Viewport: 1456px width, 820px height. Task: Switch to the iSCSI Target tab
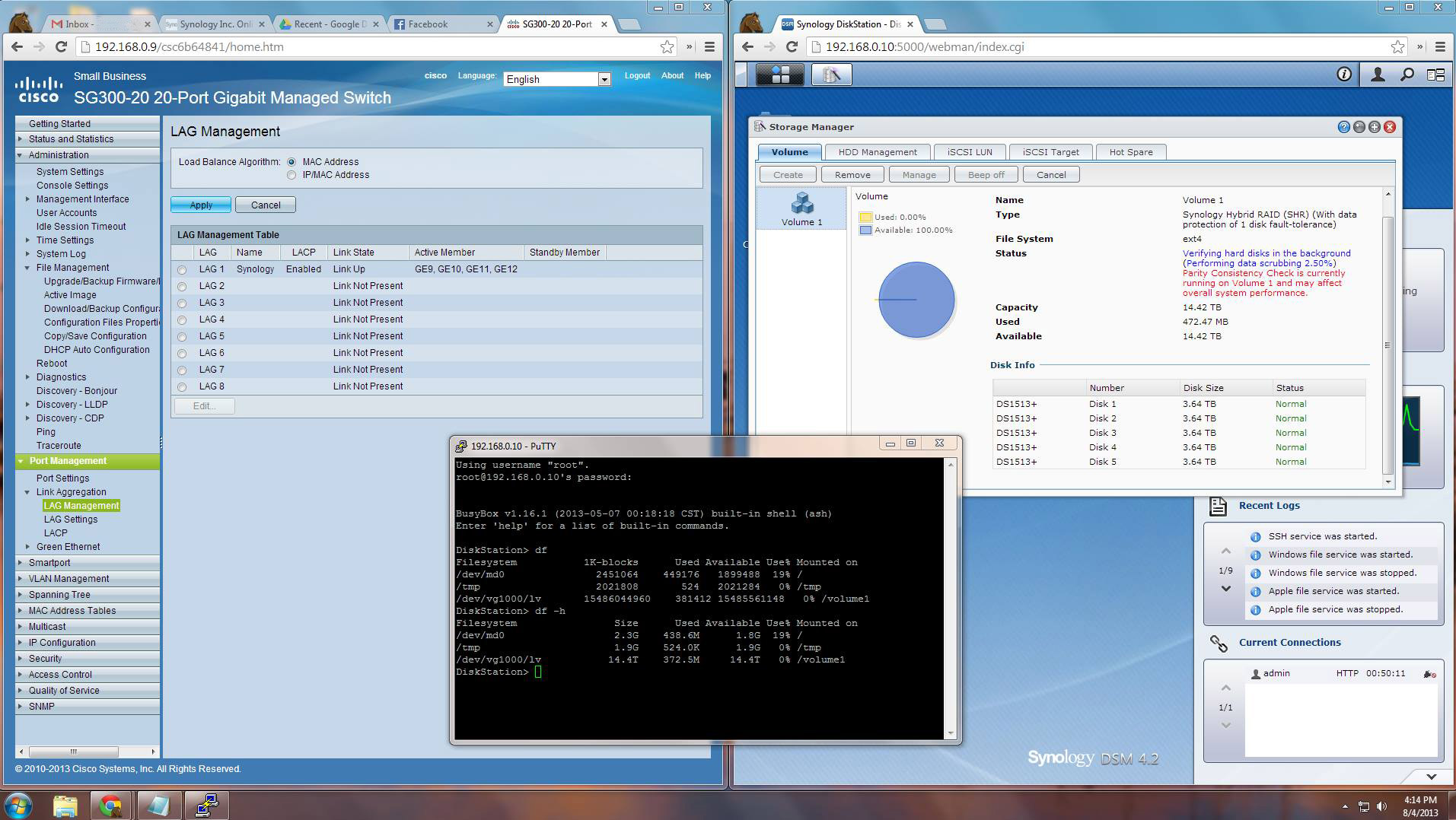[1050, 152]
